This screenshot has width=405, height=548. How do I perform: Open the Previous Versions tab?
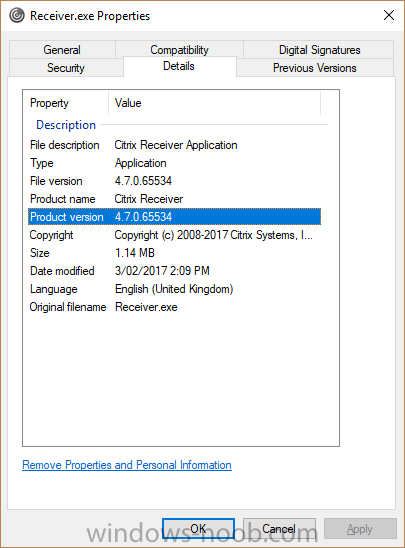[x=314, y=67]
